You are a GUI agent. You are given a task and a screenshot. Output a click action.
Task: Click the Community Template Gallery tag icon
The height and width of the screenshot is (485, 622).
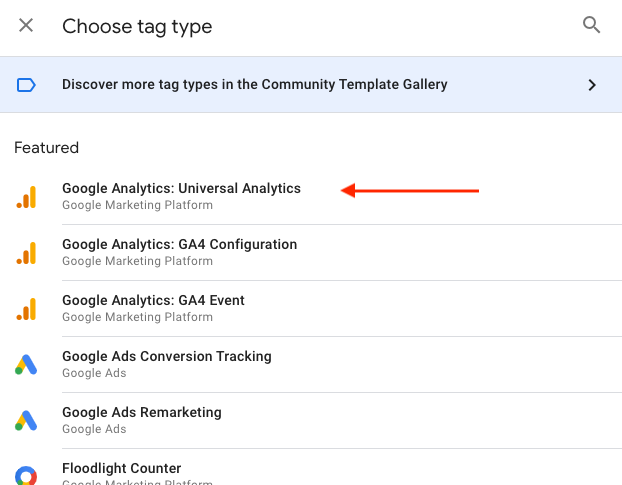point(26,85)
